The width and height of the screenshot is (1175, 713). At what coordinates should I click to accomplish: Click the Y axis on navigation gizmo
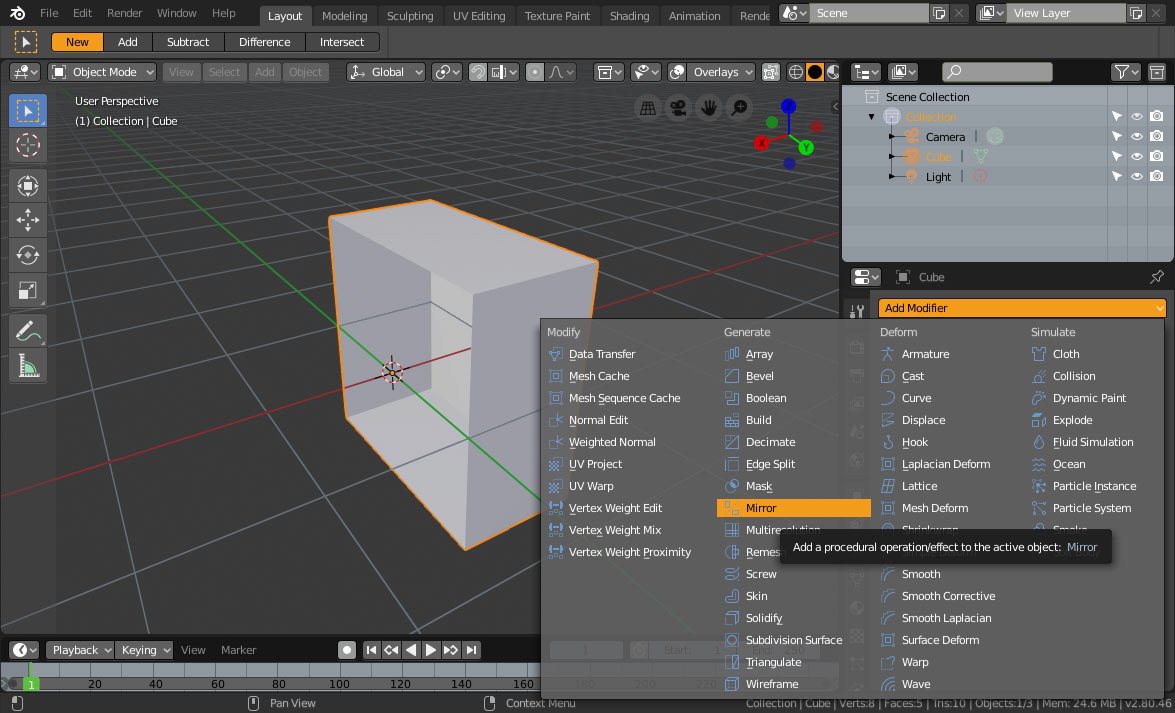tap(806, 147)
